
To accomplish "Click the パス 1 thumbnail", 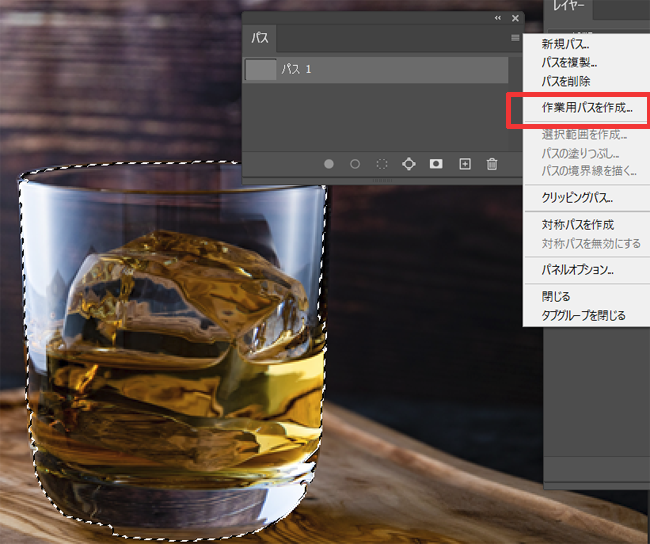I will tap(260, 70).
